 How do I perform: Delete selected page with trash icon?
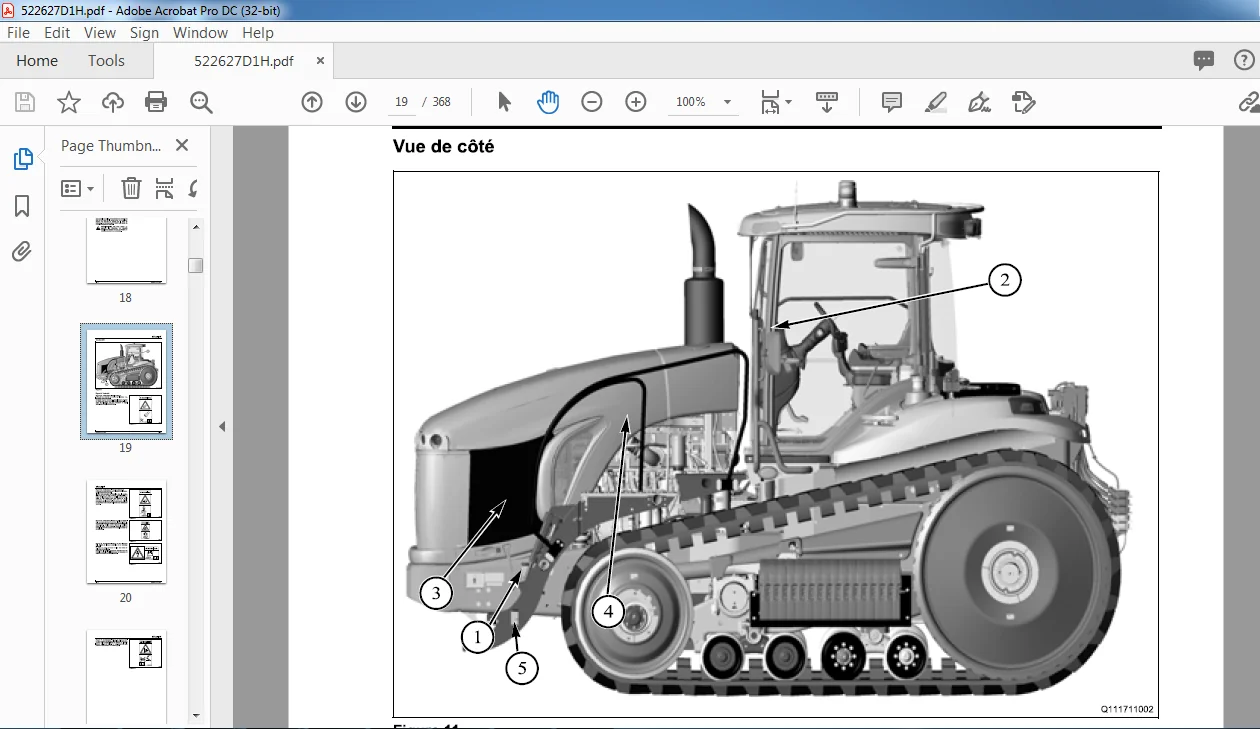(131, 188)
